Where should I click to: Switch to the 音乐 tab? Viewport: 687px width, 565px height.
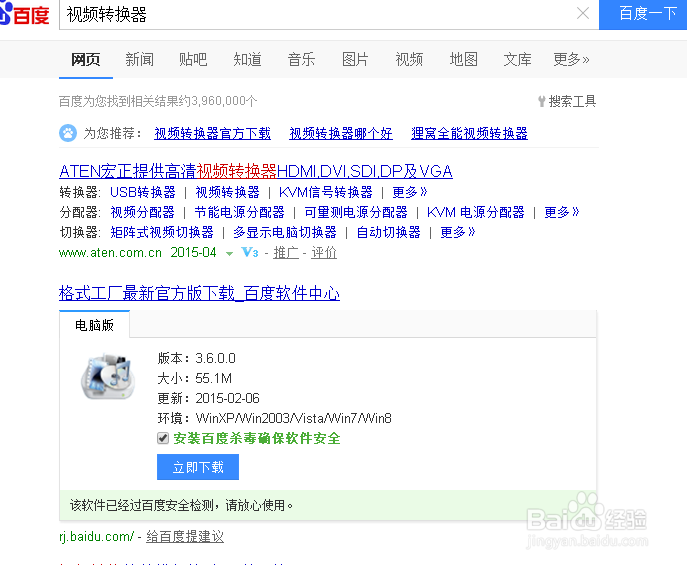(301, 59)
